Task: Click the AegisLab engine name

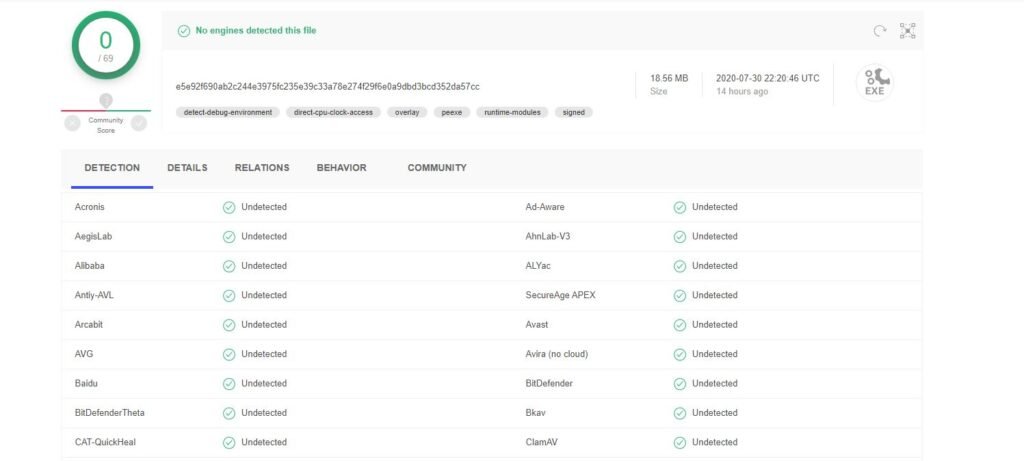Action: pyautogui.click(x=93, y=236)
